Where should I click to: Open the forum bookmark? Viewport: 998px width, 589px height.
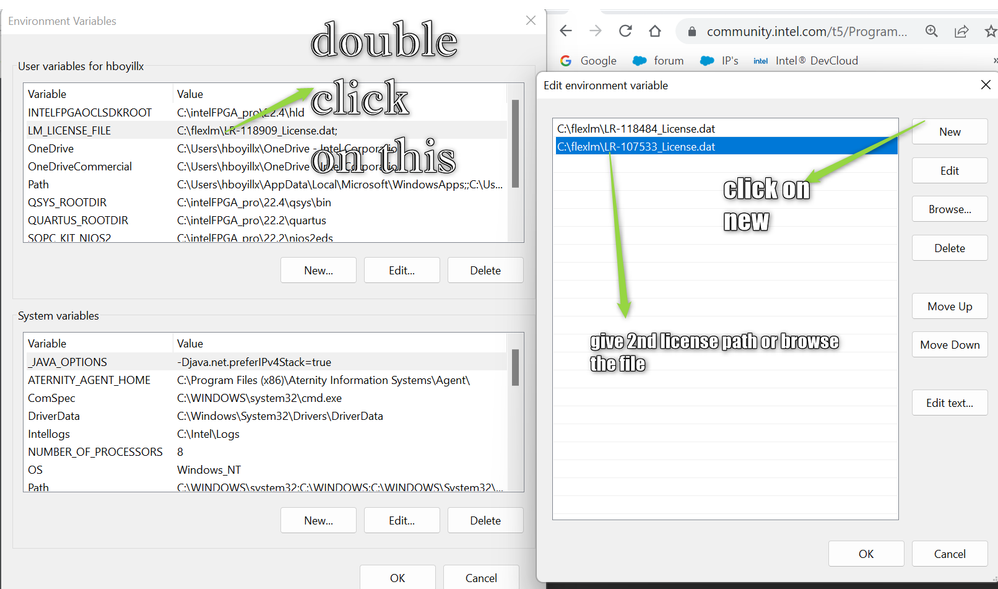click(x=658, y=60)
